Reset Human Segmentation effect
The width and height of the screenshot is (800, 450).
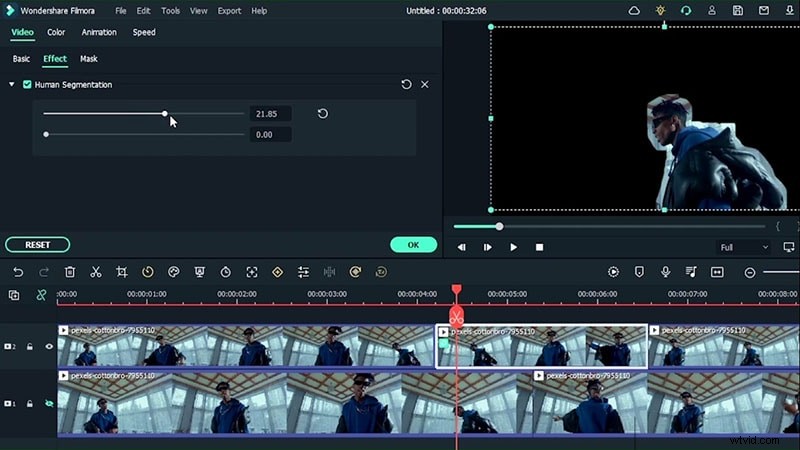pos(406,85)
